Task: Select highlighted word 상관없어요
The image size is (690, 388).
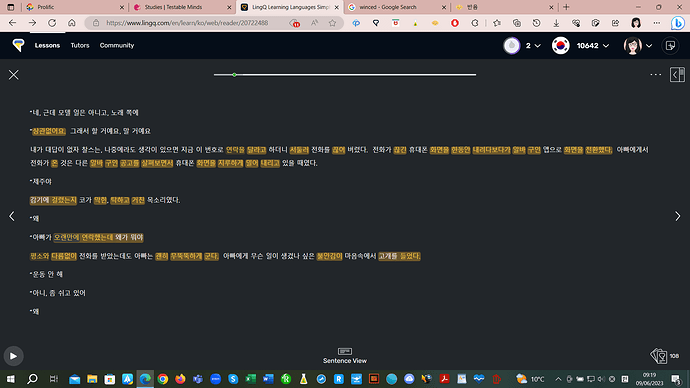Action: tap(49, 131)
